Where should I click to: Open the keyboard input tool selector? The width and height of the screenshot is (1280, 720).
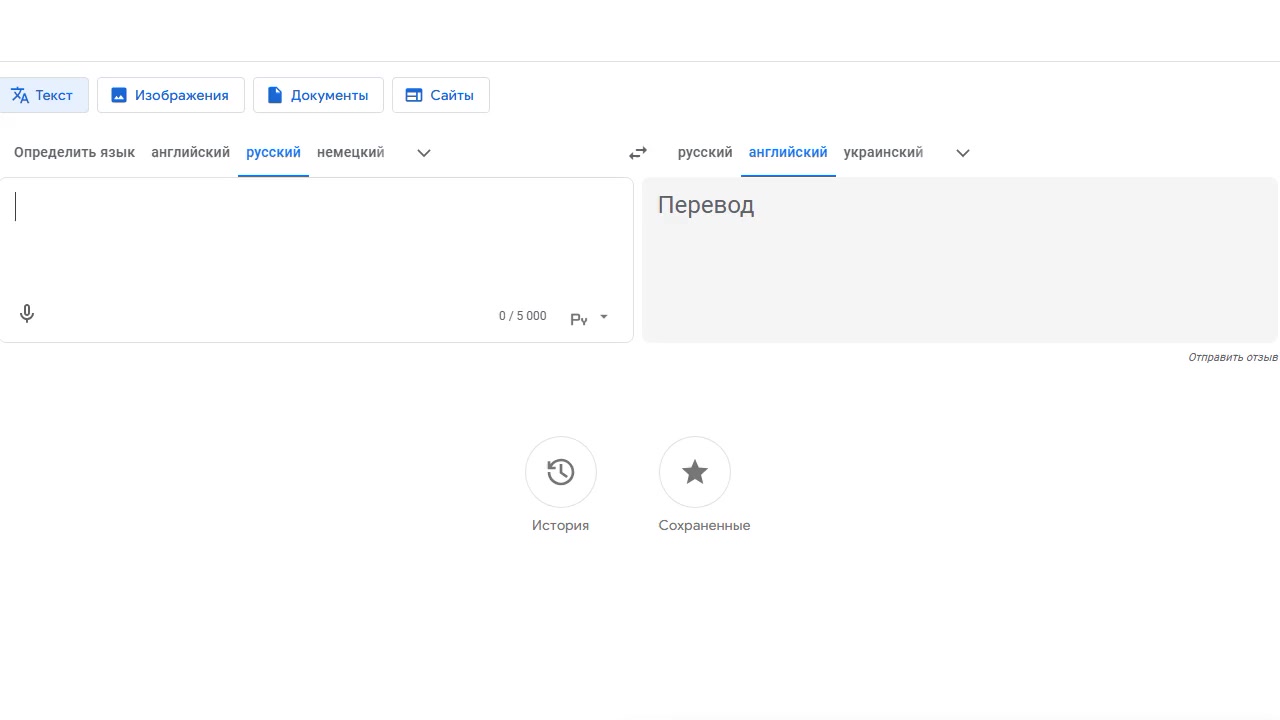coord(589,318)
